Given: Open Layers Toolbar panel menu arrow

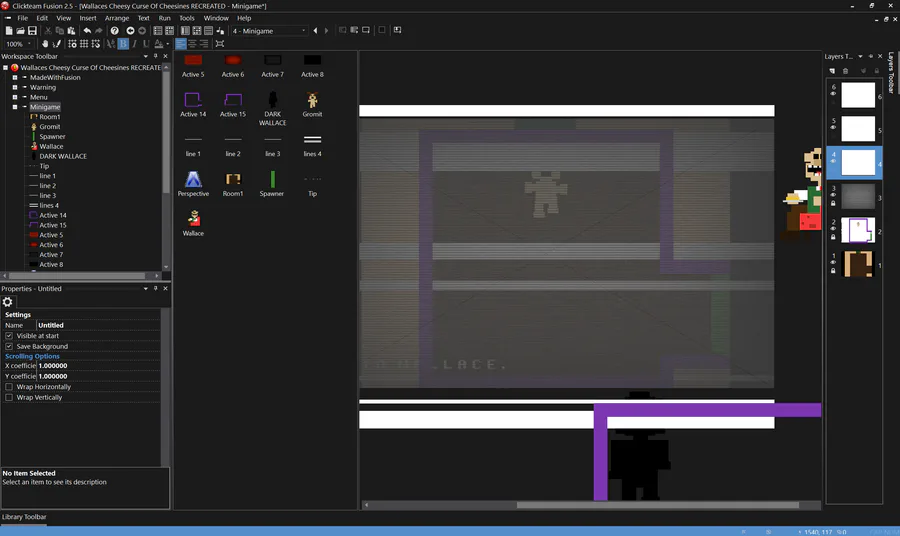Looking at the screenshot, I should [860, 56].
